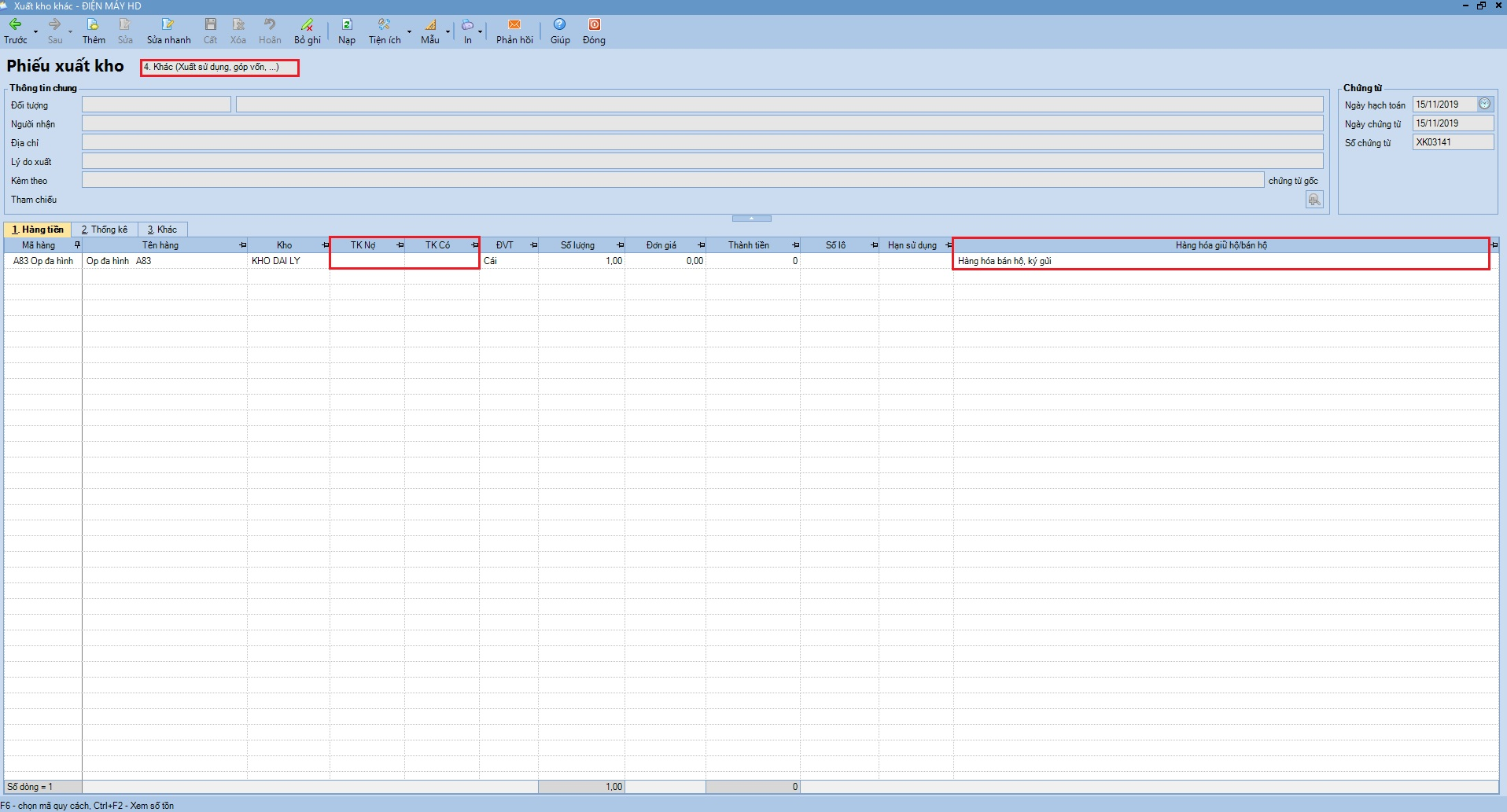
Task: Click the Địa chỉ field
Action: coord(702,142)
